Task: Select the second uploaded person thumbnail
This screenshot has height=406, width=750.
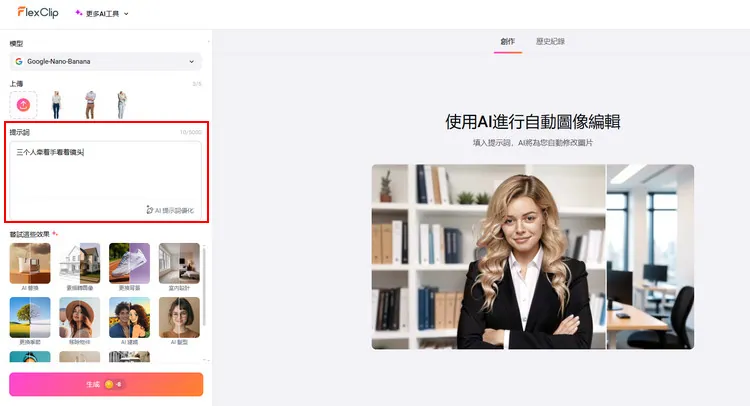Action: point(89,103)
